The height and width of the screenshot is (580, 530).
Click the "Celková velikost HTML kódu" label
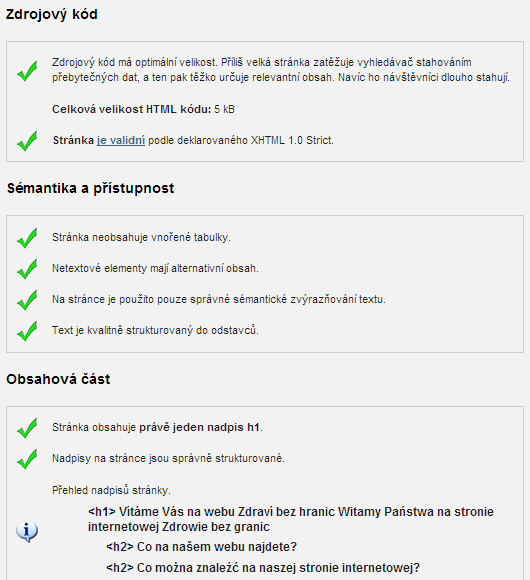131,109
